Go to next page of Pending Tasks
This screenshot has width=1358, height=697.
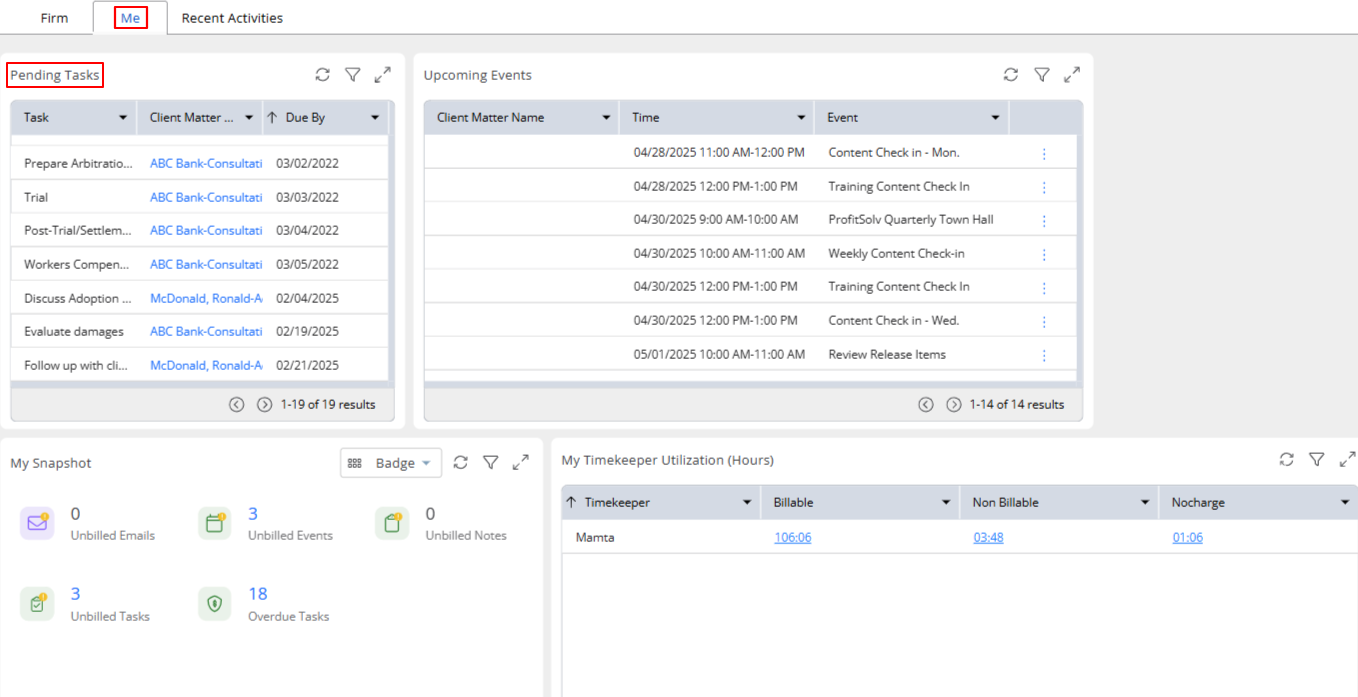(x=265, y=405)
